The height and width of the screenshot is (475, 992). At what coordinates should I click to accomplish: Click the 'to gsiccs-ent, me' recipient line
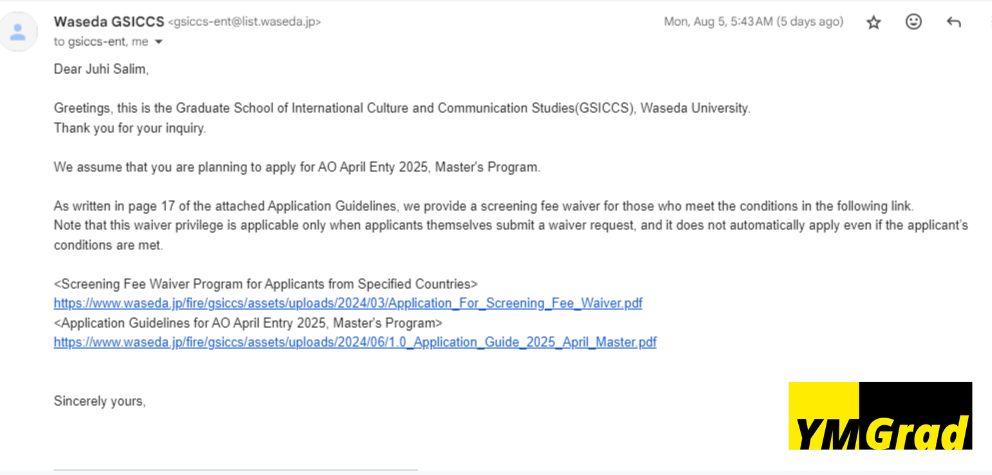click(101, 42)
